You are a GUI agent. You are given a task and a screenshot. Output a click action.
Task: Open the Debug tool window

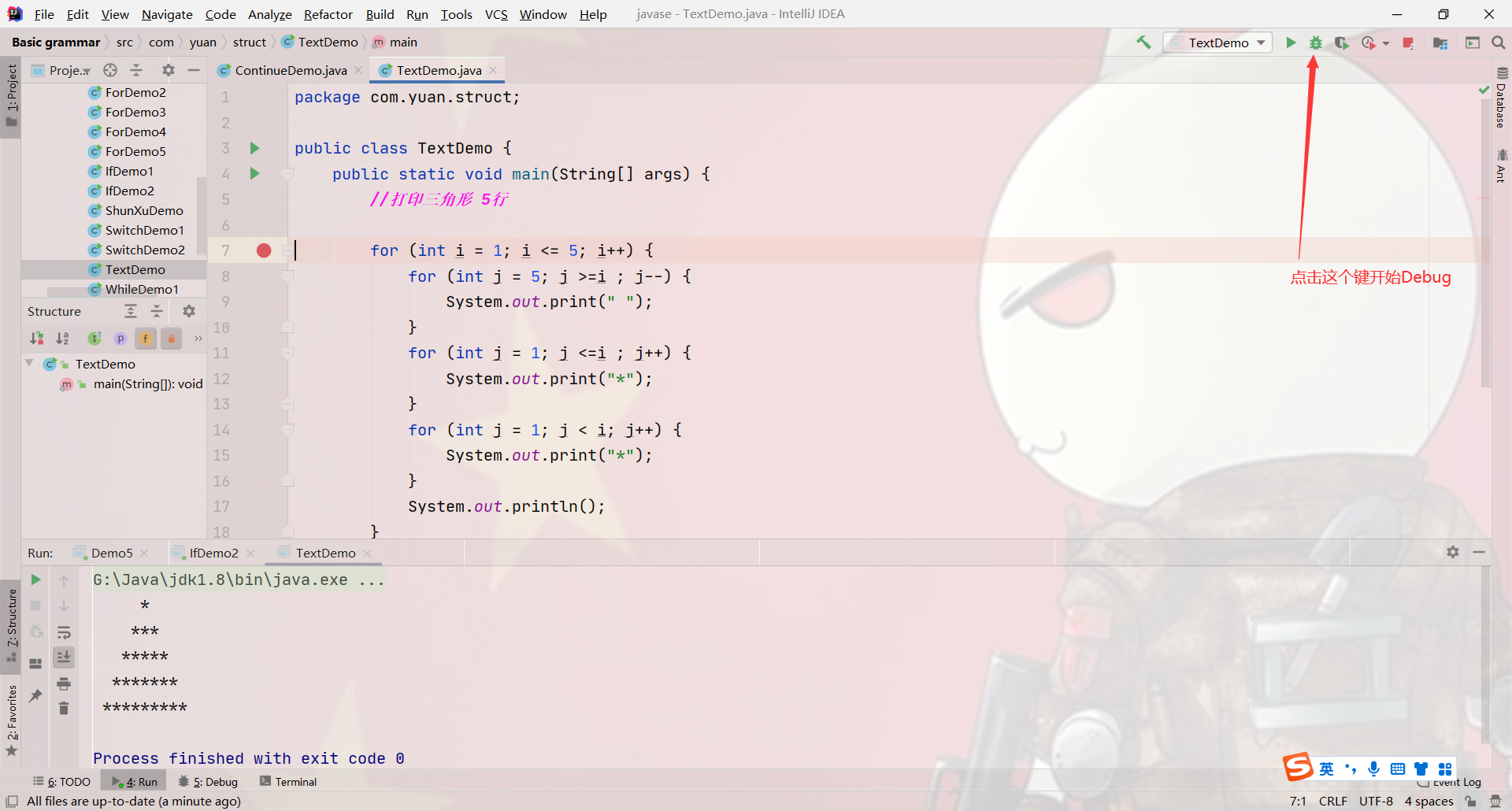(x=208, y=781)
